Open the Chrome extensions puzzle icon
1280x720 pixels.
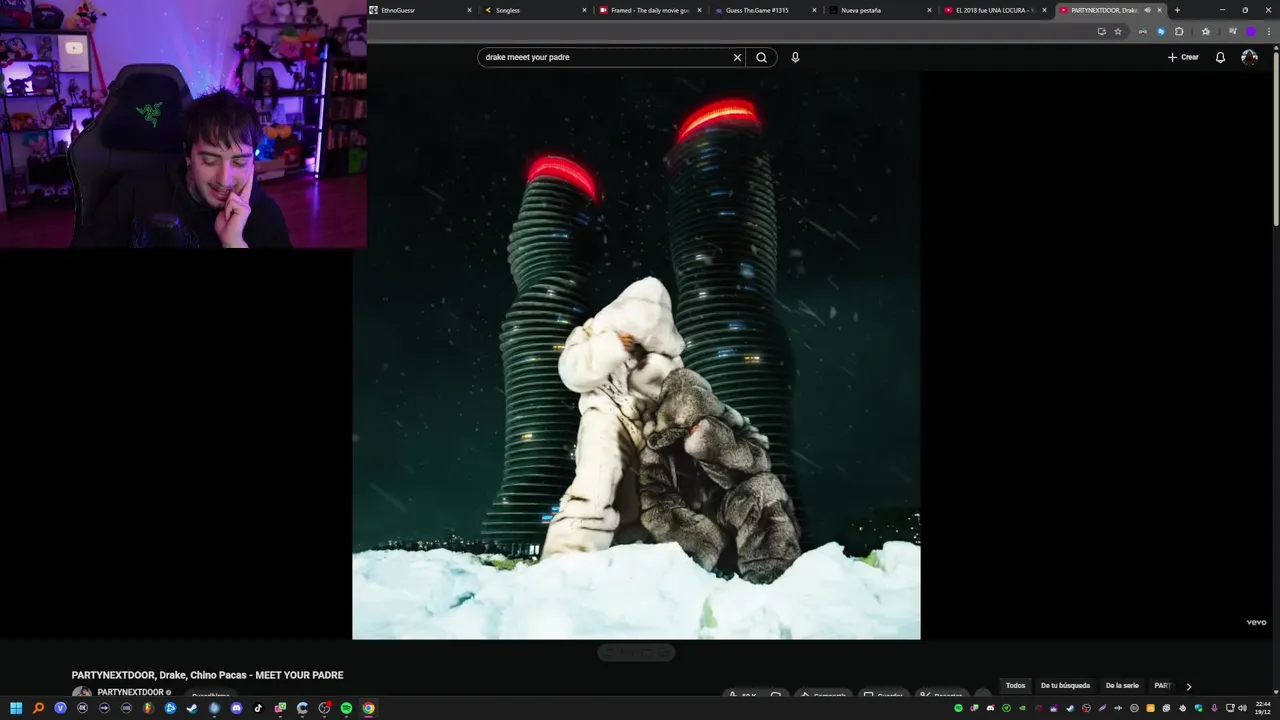click(x=1179, y=31)
